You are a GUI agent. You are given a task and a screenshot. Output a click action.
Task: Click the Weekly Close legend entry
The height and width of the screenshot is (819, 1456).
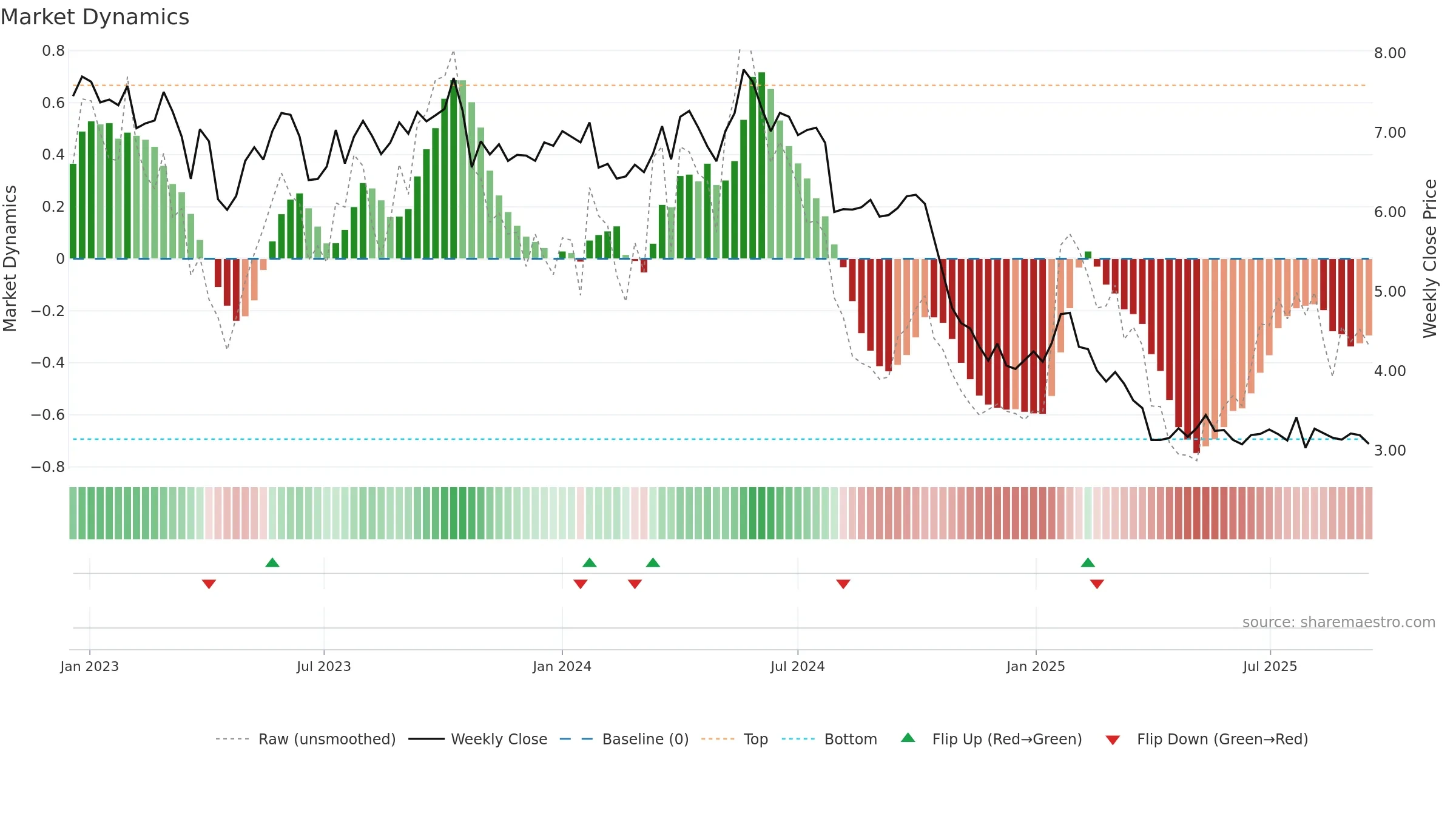pyautogui.click(x=478, y=739)
